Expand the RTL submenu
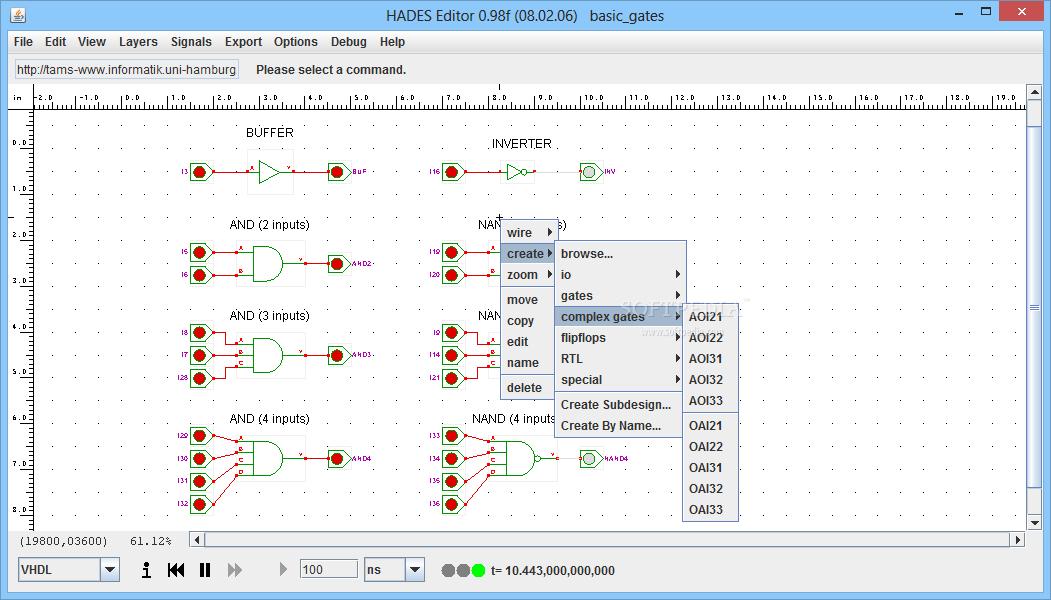The image size is (1051, 600). click(x=621, y=359)
